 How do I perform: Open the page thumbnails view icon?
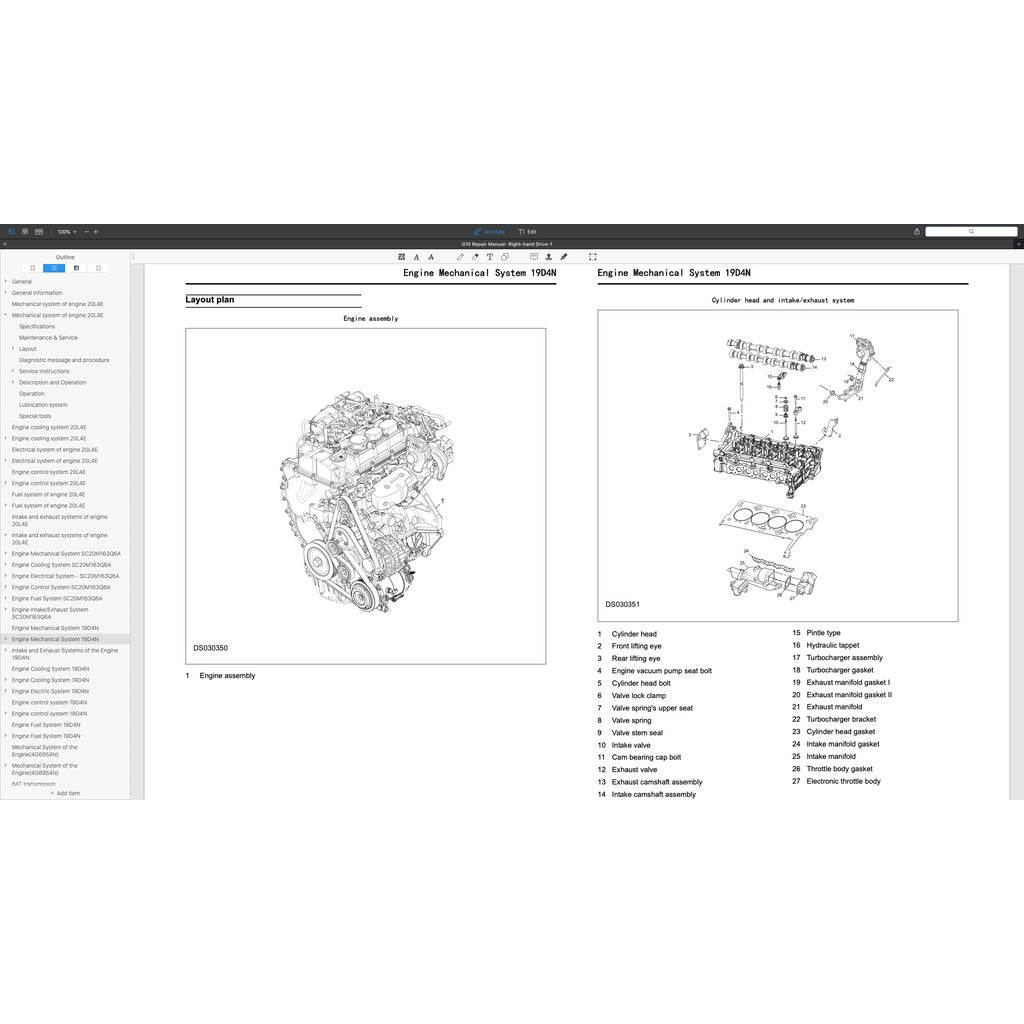pyautogui.click(x=25, y=232)
